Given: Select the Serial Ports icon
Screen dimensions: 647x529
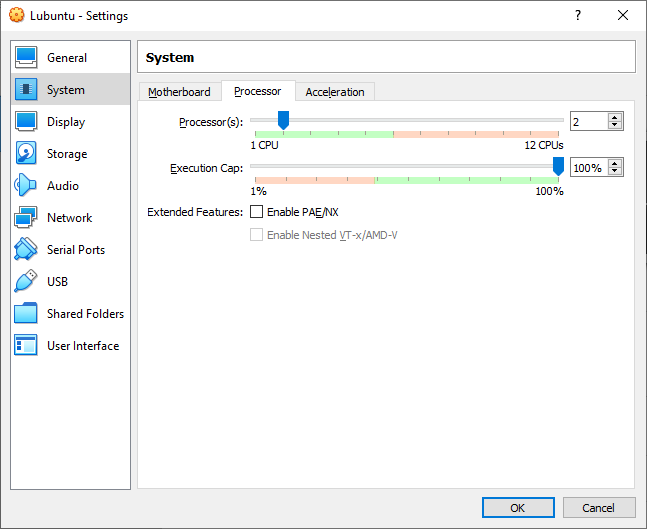Looking at the screenshot, I should [26, 250].
